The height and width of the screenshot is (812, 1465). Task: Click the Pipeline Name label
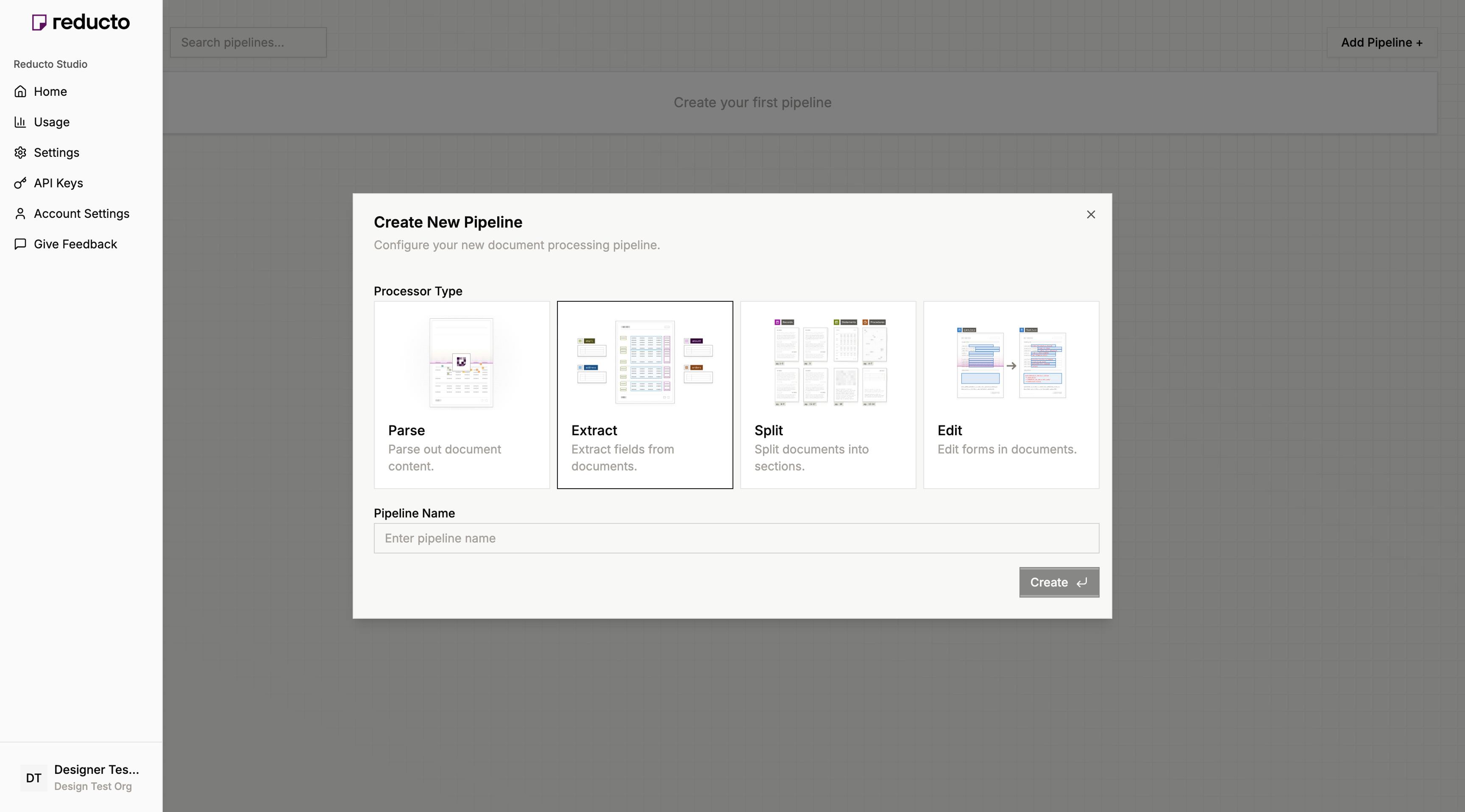[414, 513]
